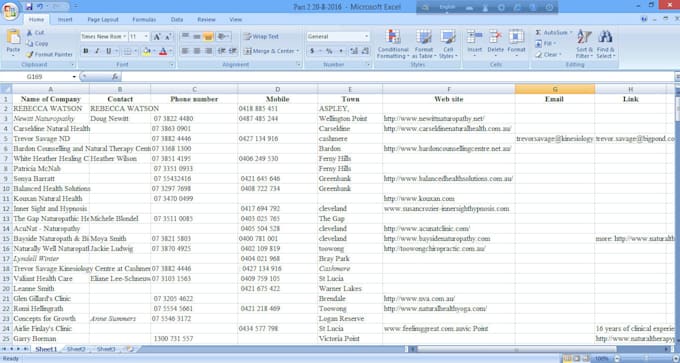Image resolution: width=680 pixels, height=363 pixels.
Task: Switch to the Formulas tab
Action: (x=144, y=20)
